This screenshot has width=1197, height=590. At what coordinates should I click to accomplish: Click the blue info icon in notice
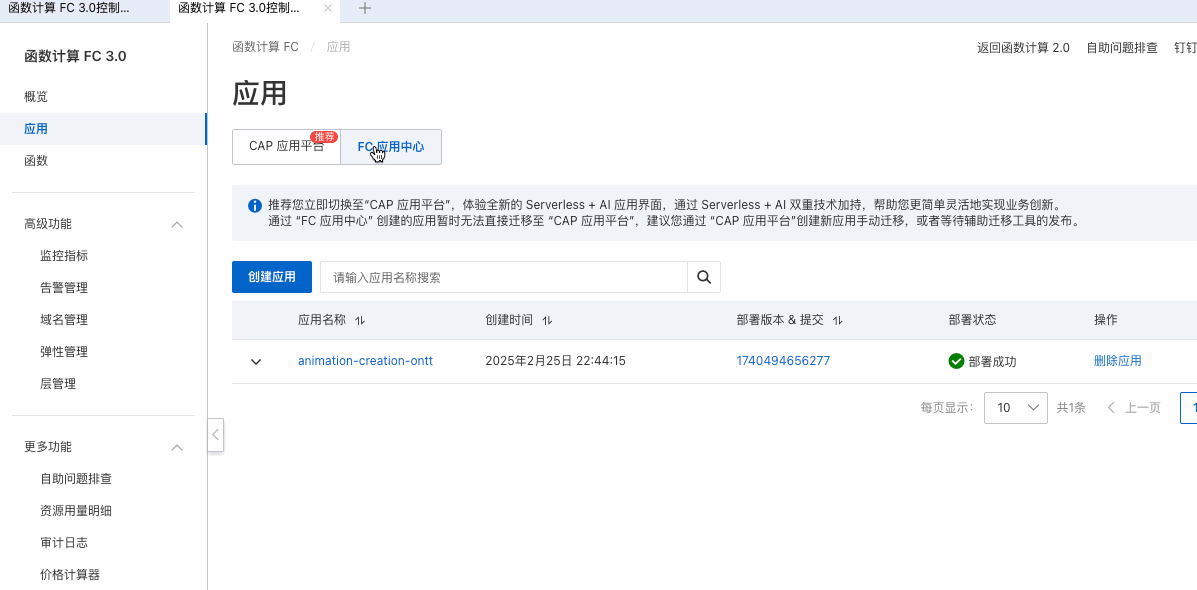pos(255,205)
